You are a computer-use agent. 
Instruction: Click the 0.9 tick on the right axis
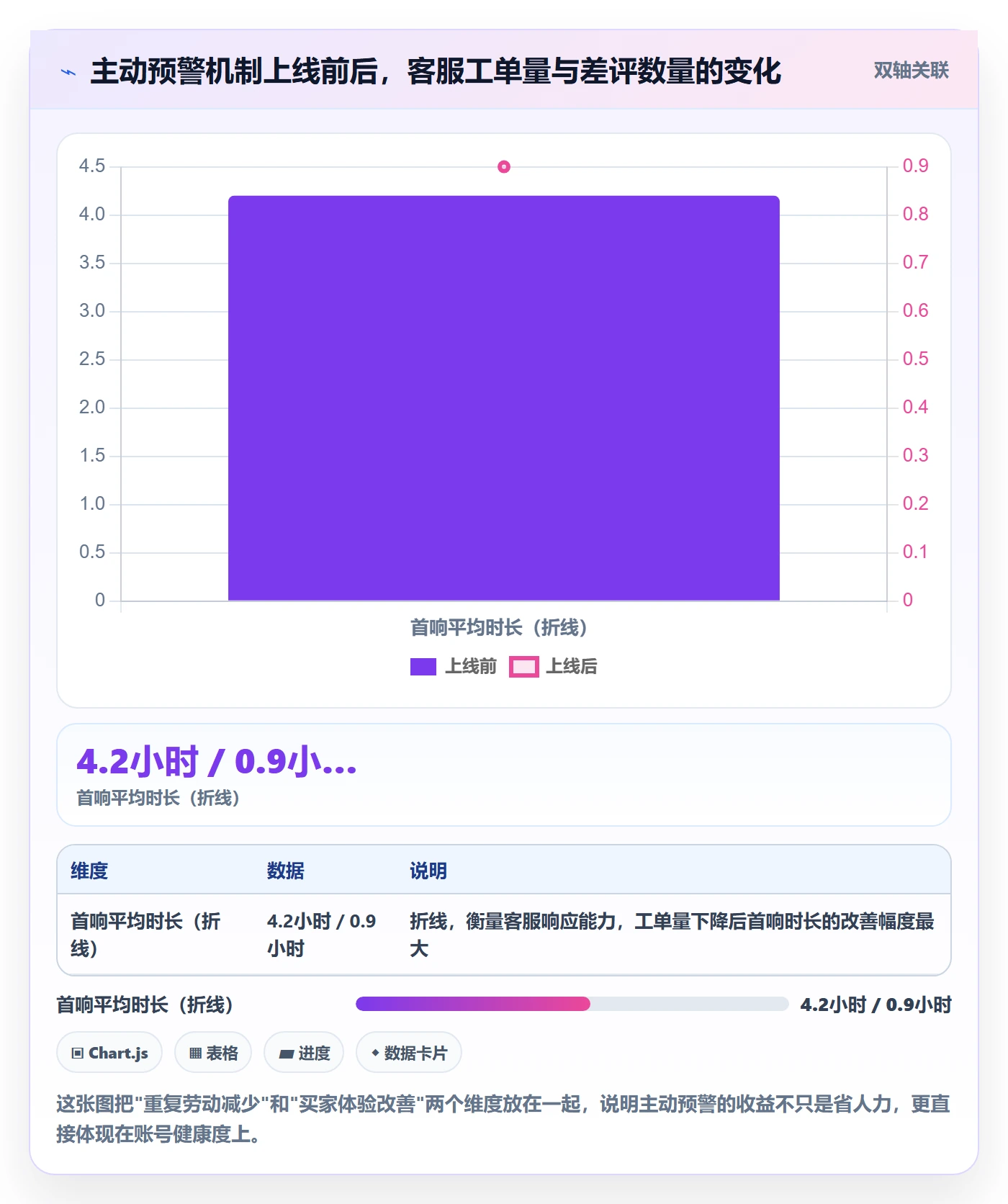click(x=916, y=166)
